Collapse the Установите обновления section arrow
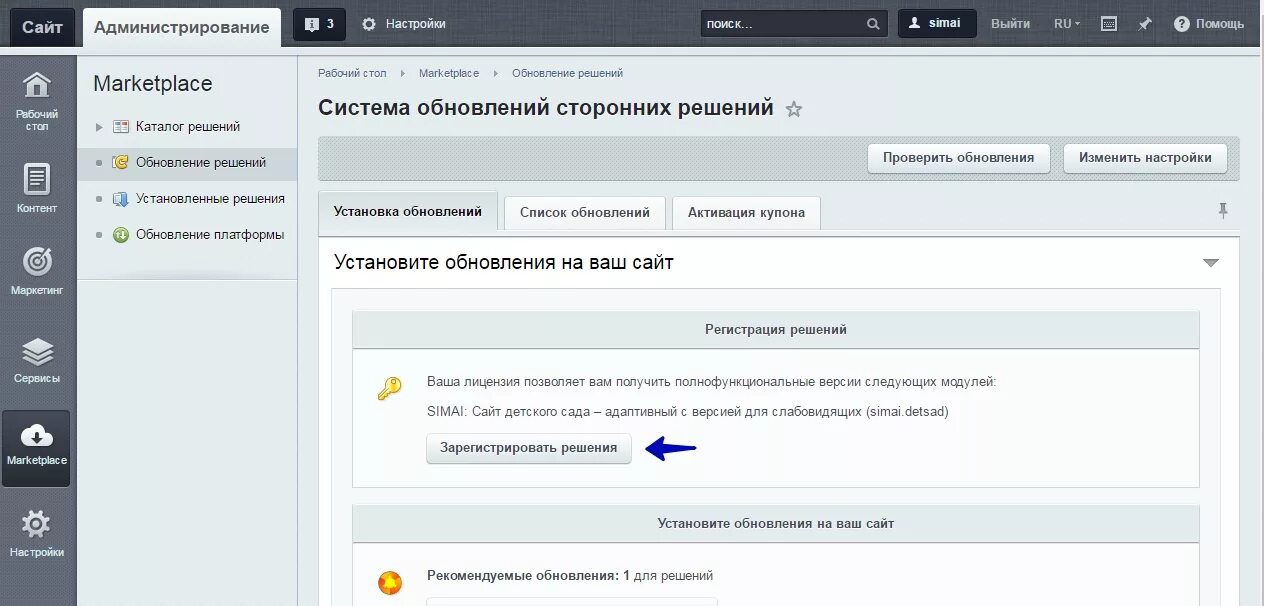The height and width of the screenshot is (606, 1264). pyautogui.click(x=1211, y=263)
